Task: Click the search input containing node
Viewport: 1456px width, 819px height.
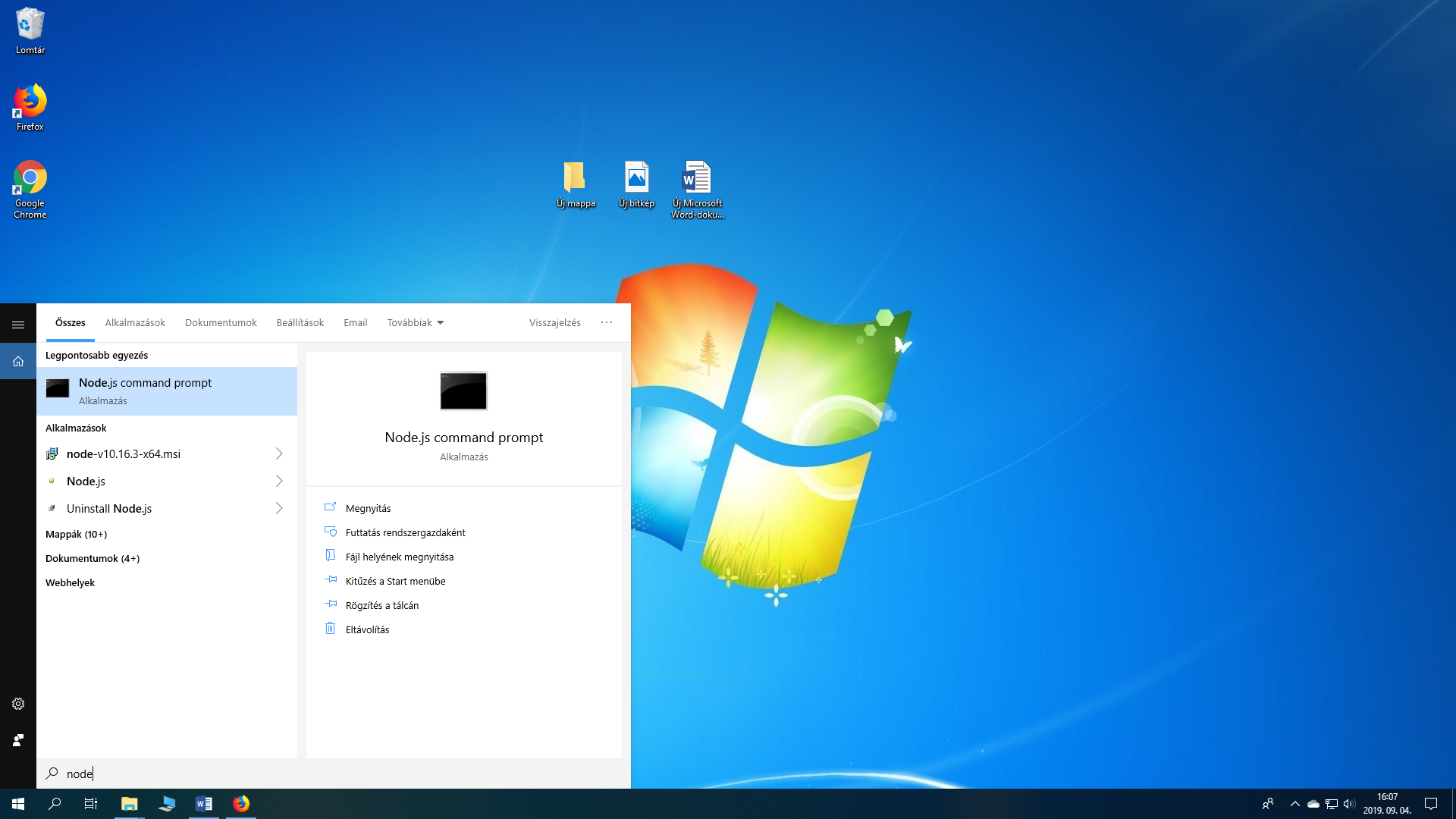Action: pos(334,773)
